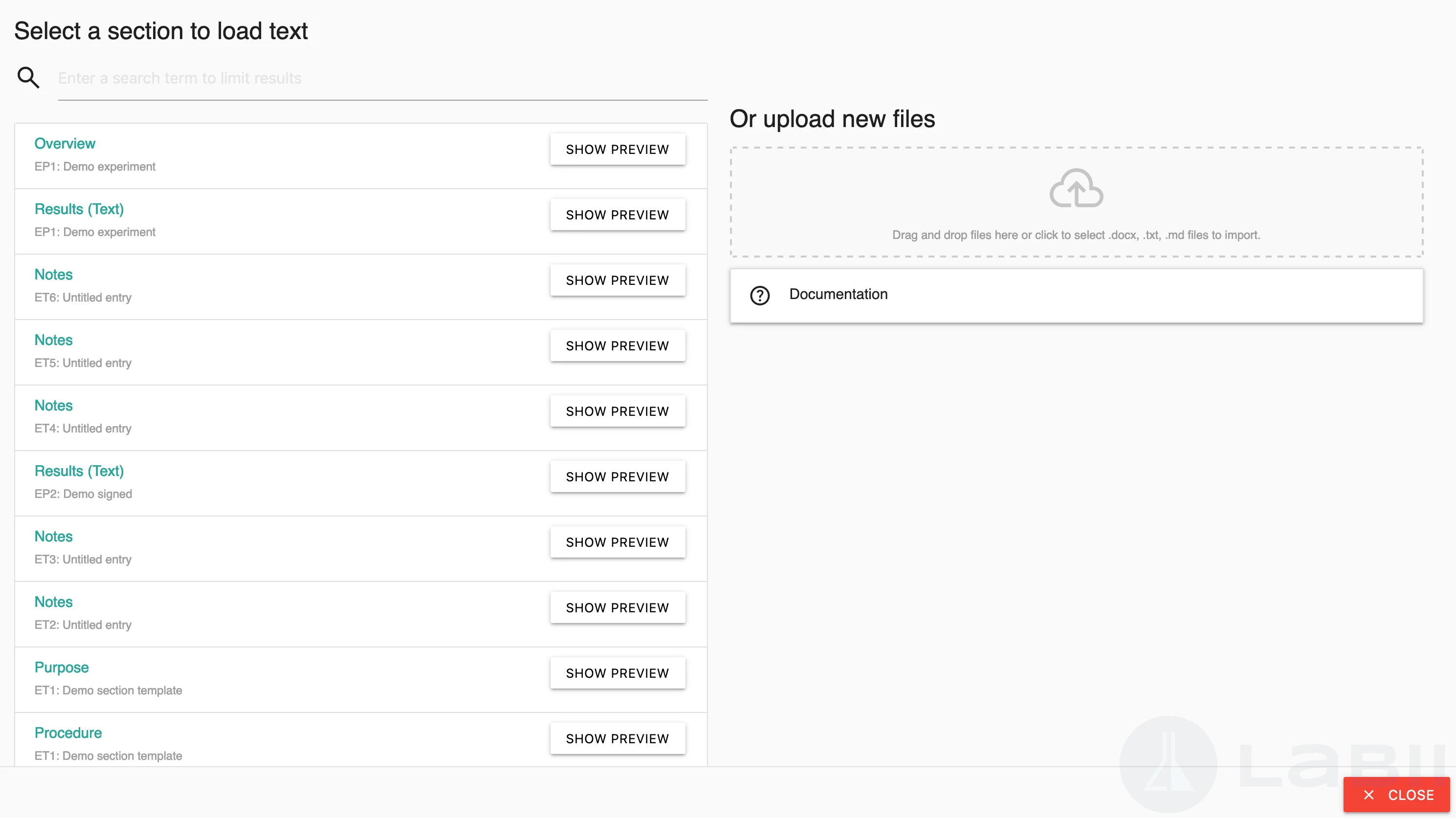
Task: Select the ET4 Notes section title
Action: 53,406
